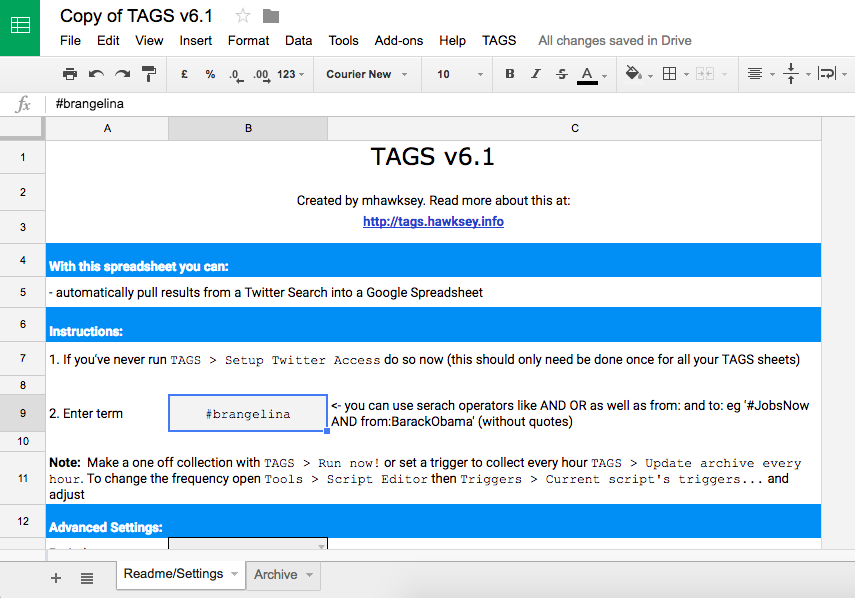This screenshot has height=598, width=855.
Task: Select the #brangelina search term cell
Action: point(248,413)
